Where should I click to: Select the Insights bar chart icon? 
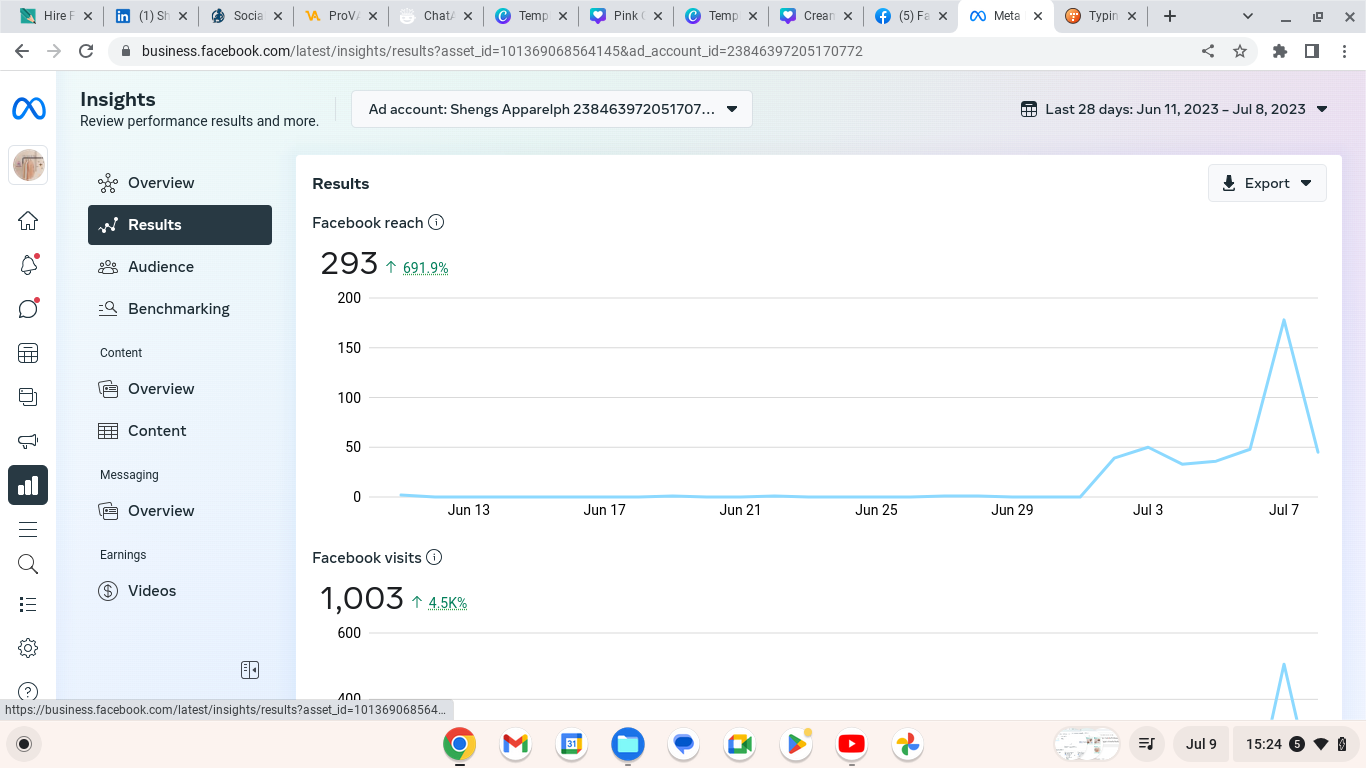click(x=28, y=485)
